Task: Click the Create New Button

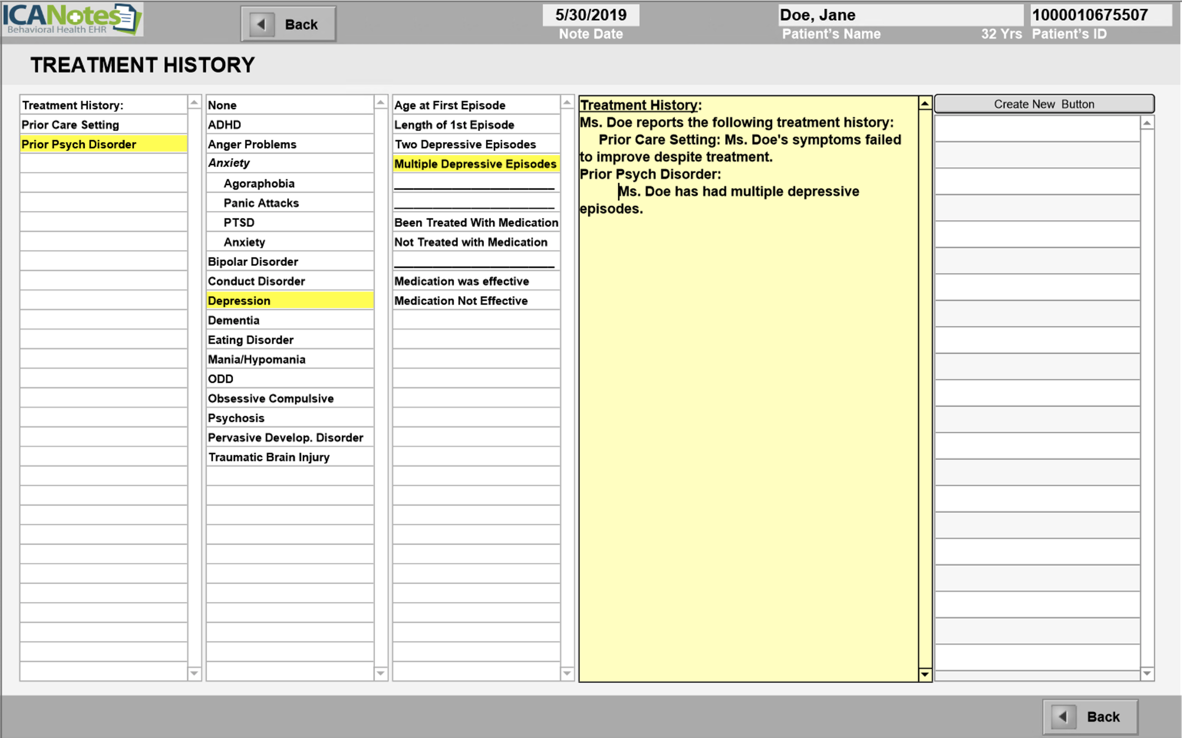Action: (1043, 104)
